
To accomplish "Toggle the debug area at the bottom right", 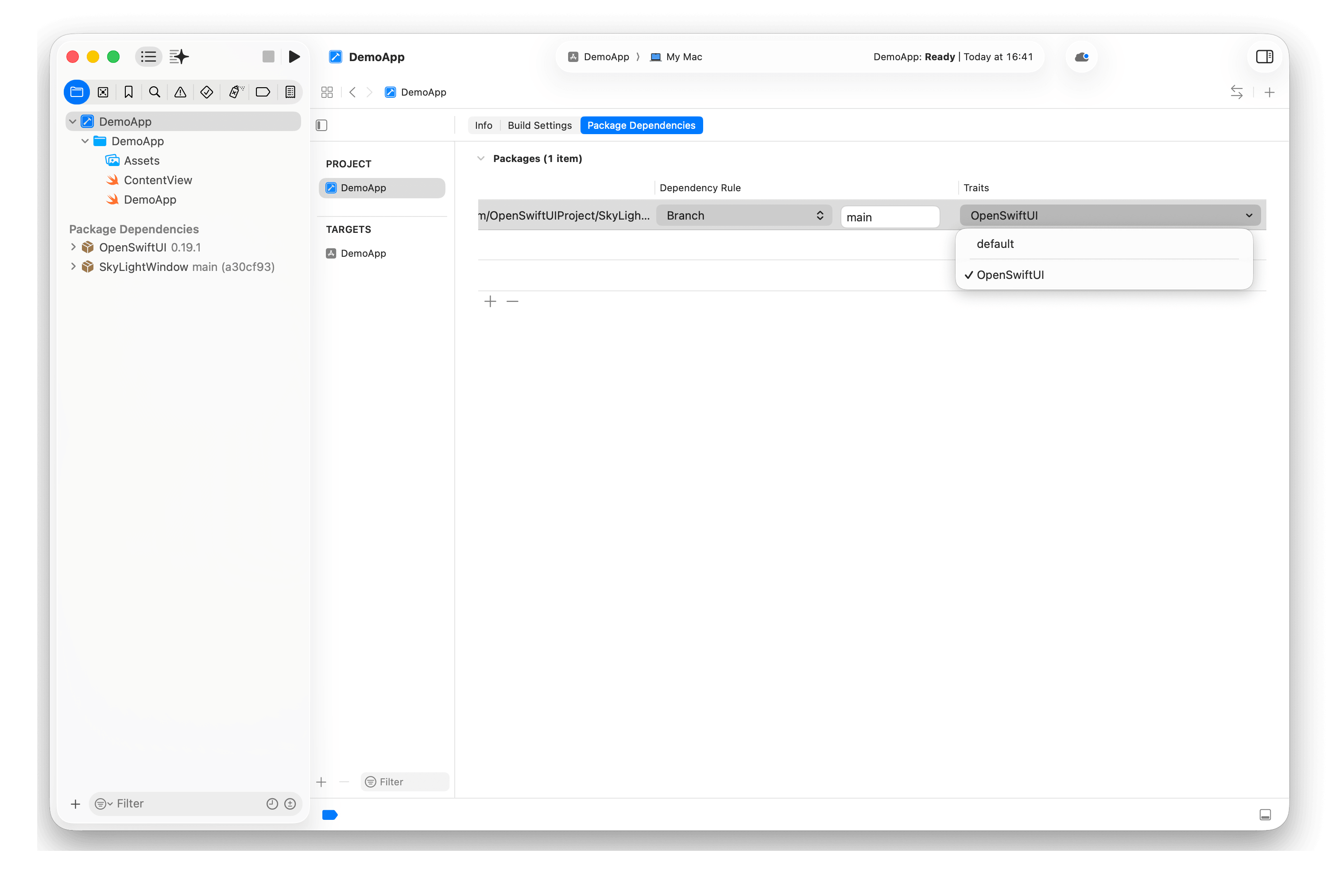I will tap(1265, 814).
